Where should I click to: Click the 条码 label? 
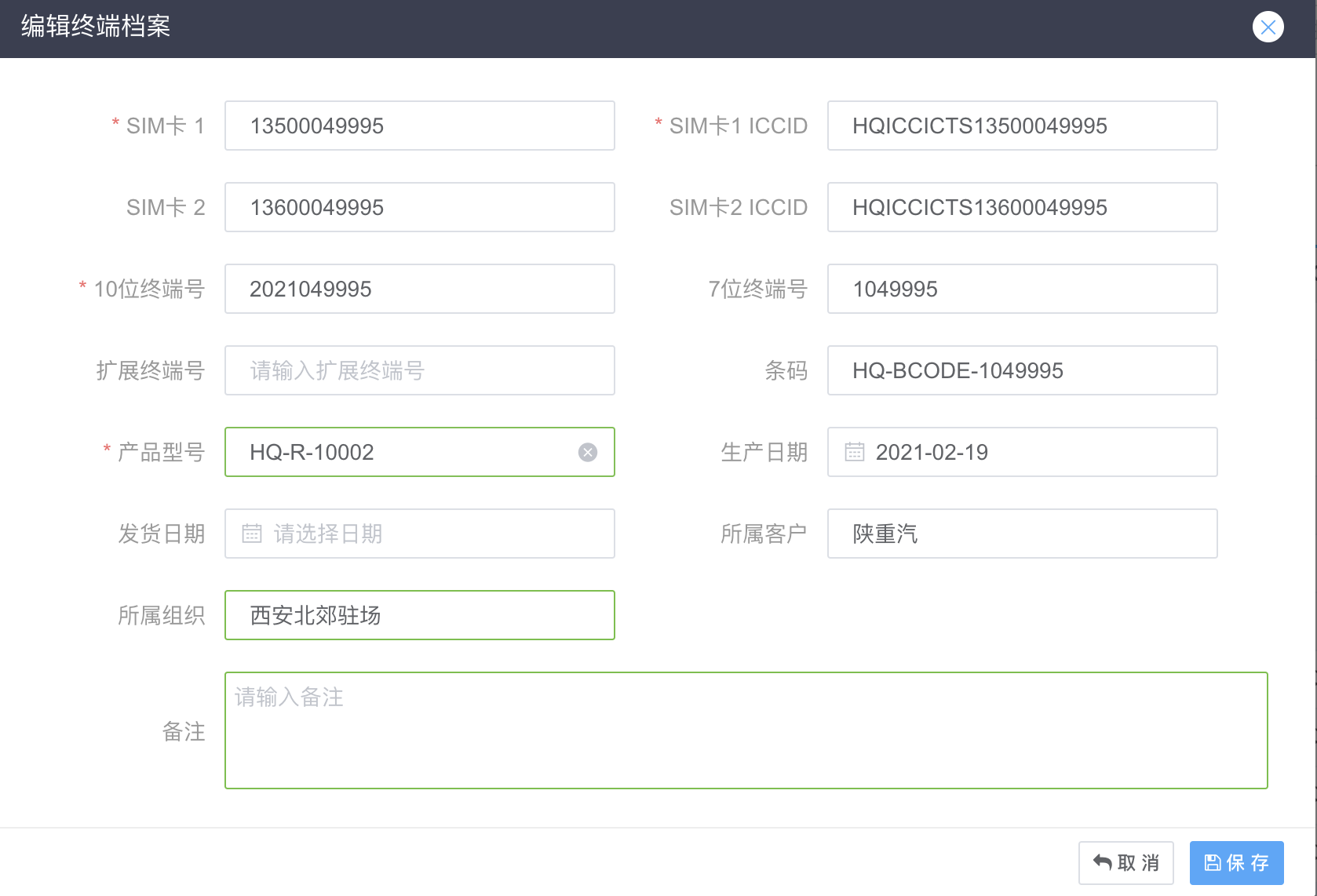coord(786,370)
